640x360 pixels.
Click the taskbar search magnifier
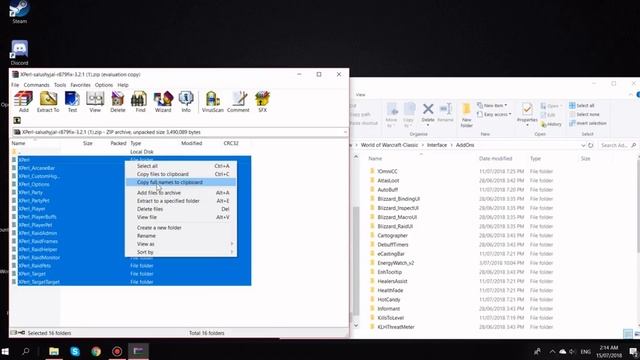click(26, 351)
